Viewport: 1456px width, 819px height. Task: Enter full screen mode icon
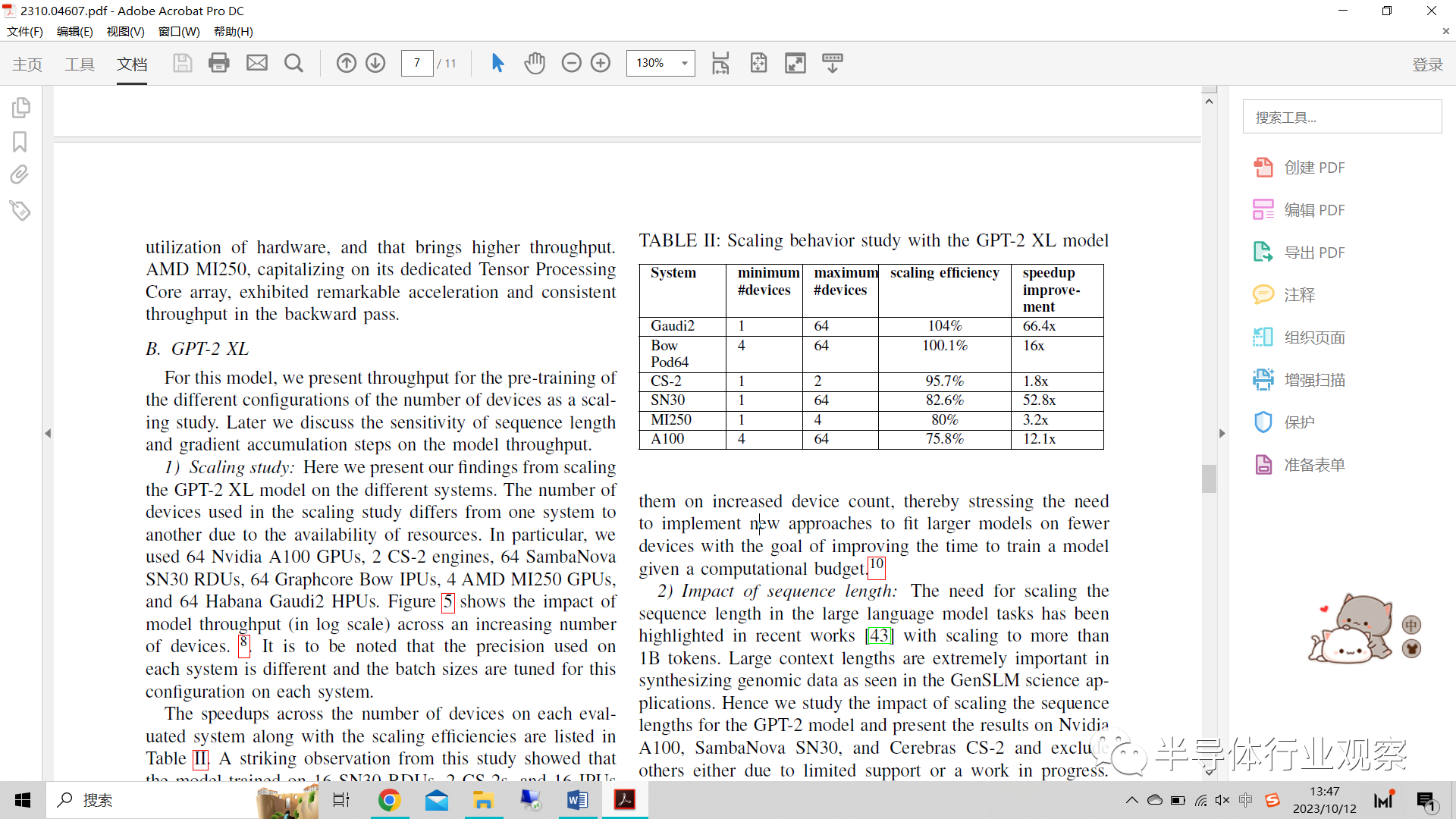point(795,63)
